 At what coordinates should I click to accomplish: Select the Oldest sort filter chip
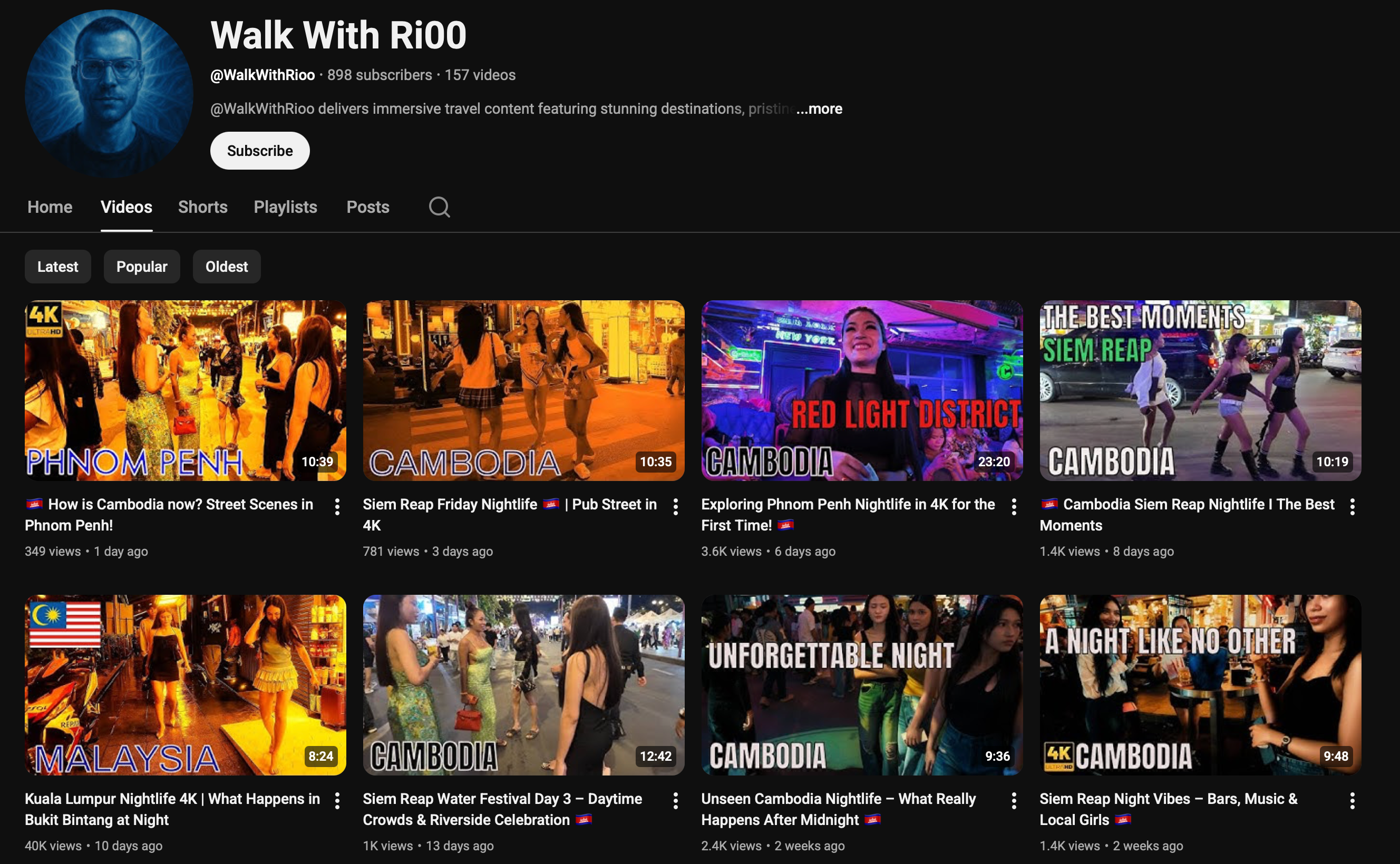[x=226, y=266]
